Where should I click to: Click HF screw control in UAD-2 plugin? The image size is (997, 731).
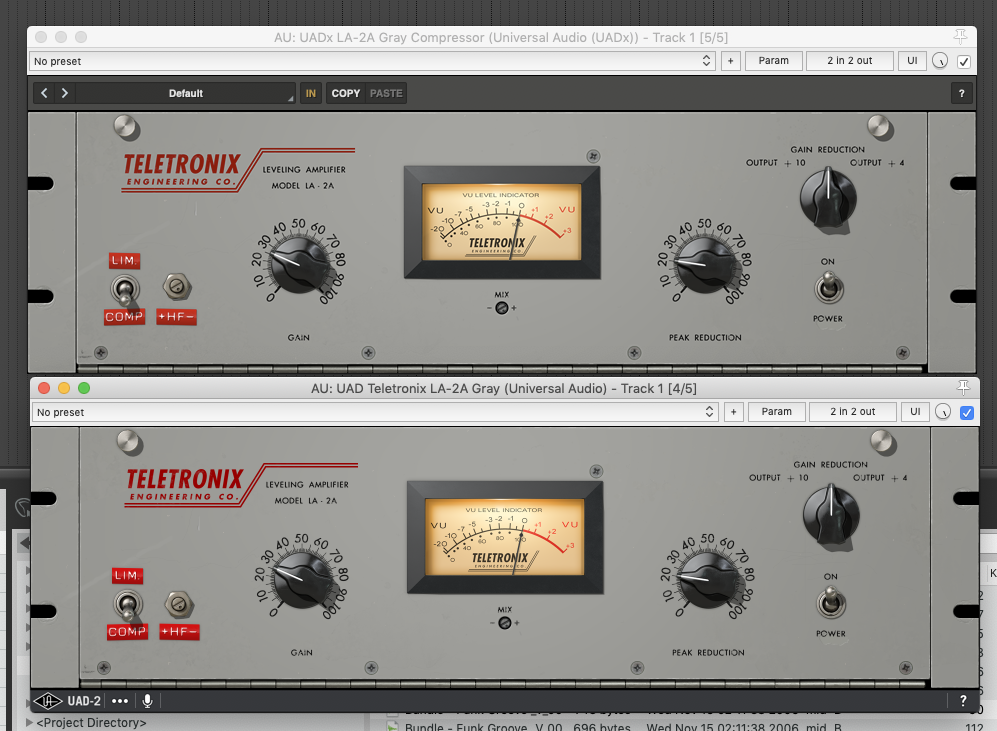pos(179,605)
